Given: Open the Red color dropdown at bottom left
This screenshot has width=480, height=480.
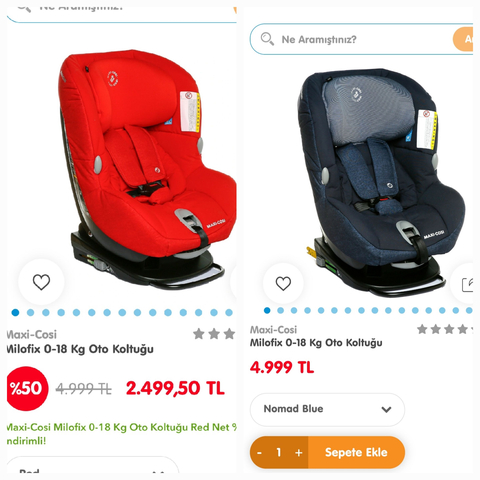Looking at the screenshot, I should pyautogui.click(x=93, y=467).
